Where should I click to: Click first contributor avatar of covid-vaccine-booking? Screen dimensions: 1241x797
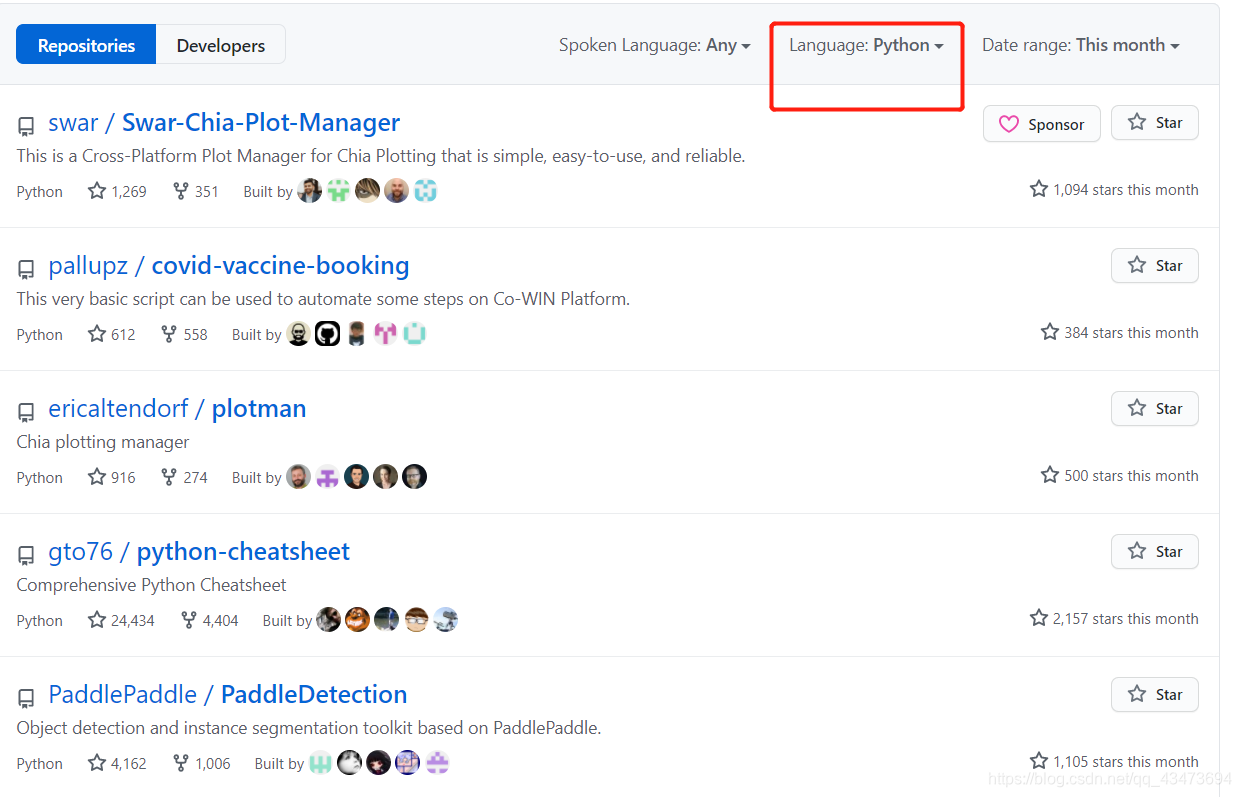click(299, 333)
